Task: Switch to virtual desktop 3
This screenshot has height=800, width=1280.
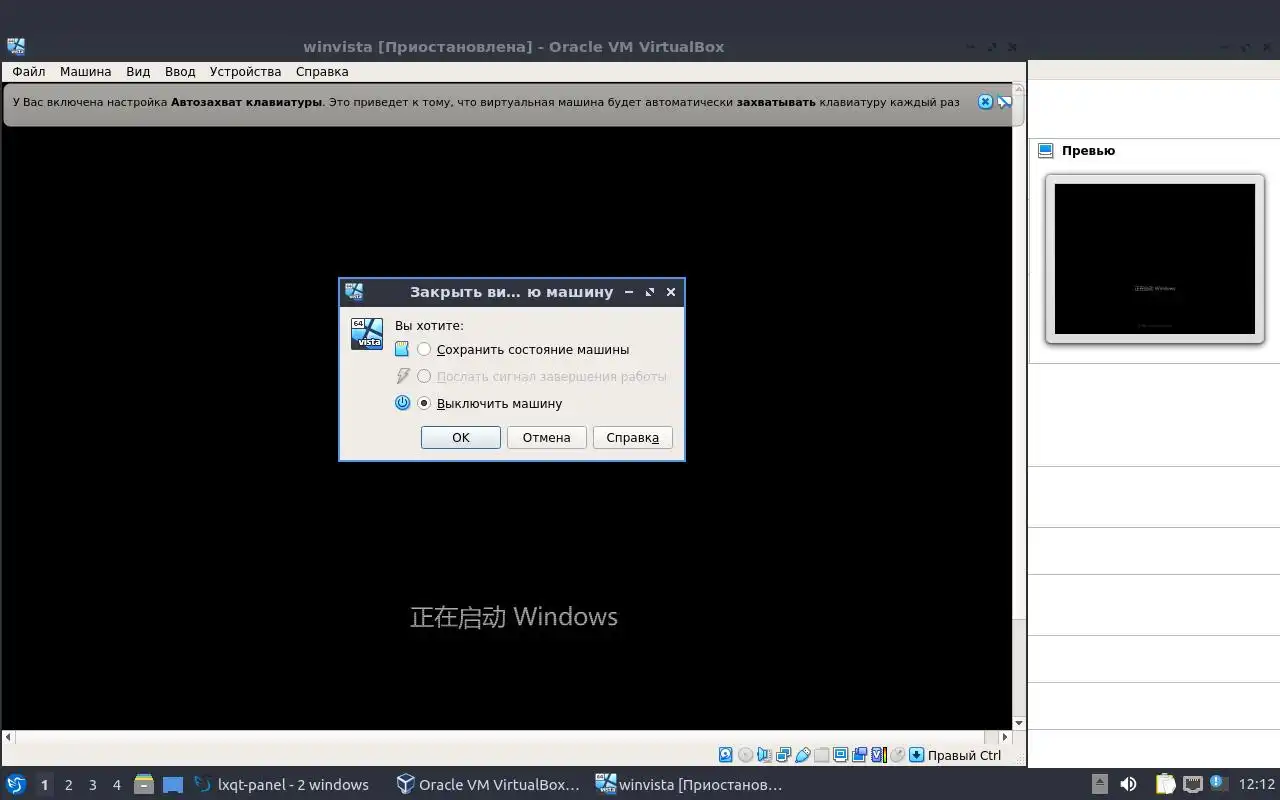Action: point(92,785)
